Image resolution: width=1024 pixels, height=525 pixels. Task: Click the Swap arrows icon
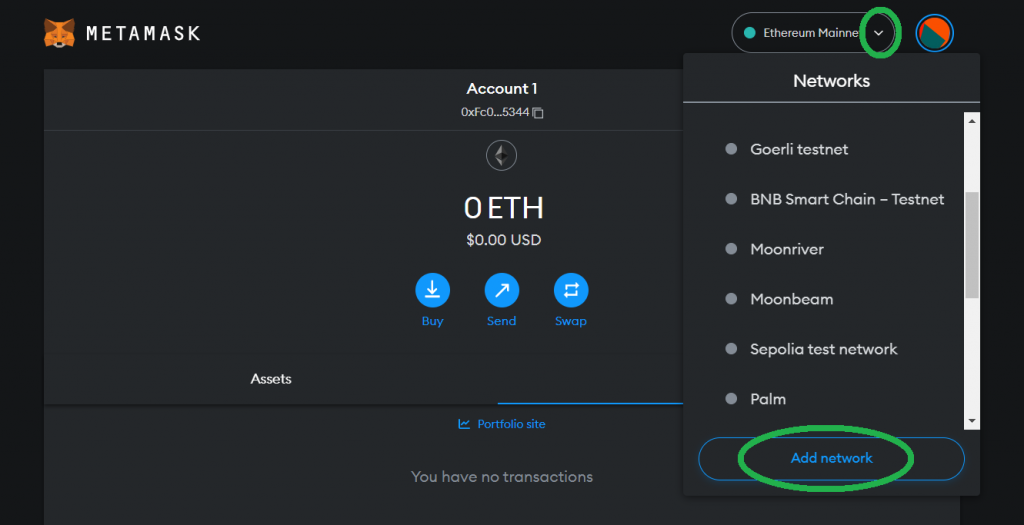[571, 290]
